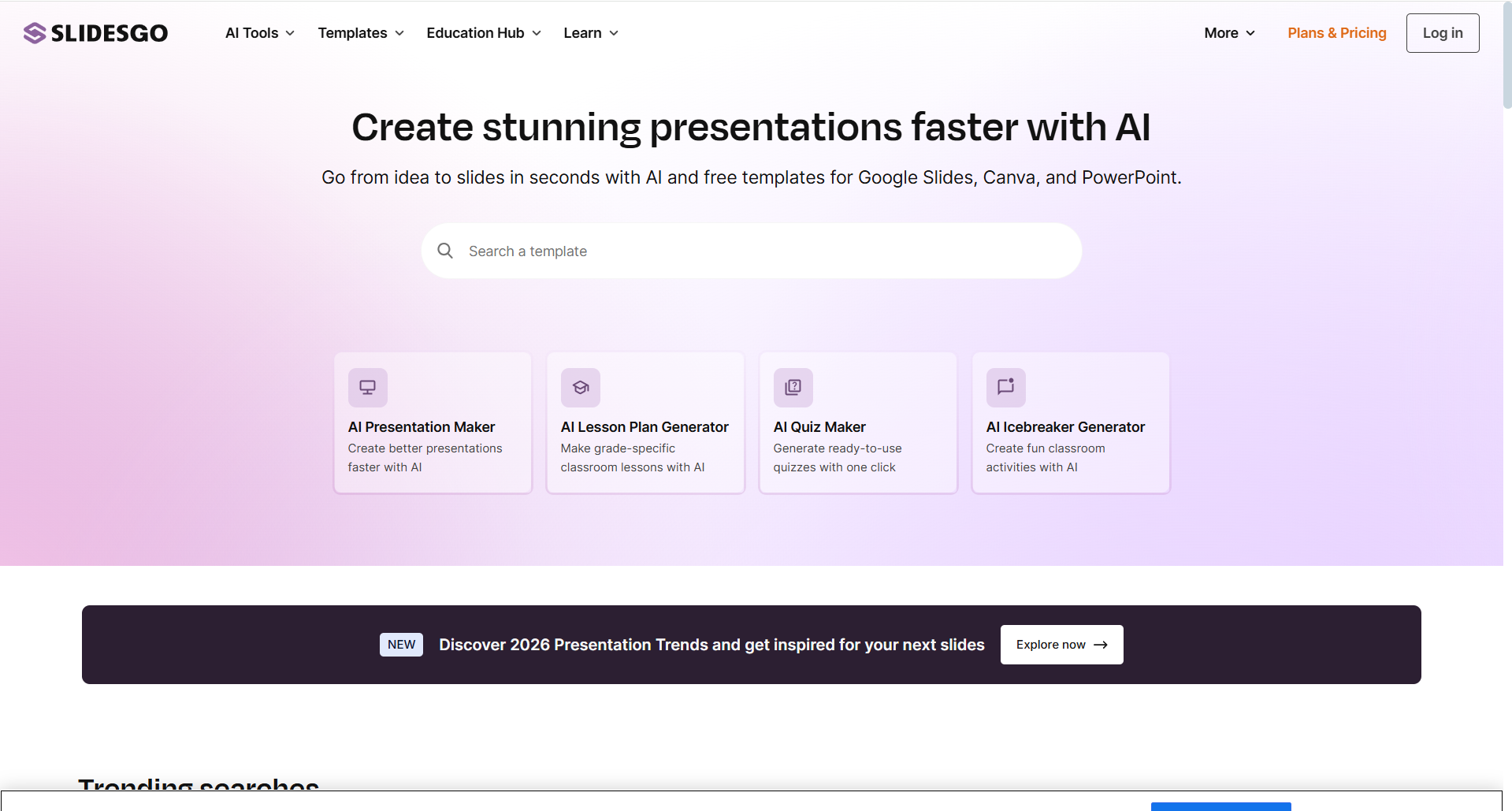Screen dimensions: 1512x811
Task: Open the AI Lesson Plan Generator title link
Action: 645,427
